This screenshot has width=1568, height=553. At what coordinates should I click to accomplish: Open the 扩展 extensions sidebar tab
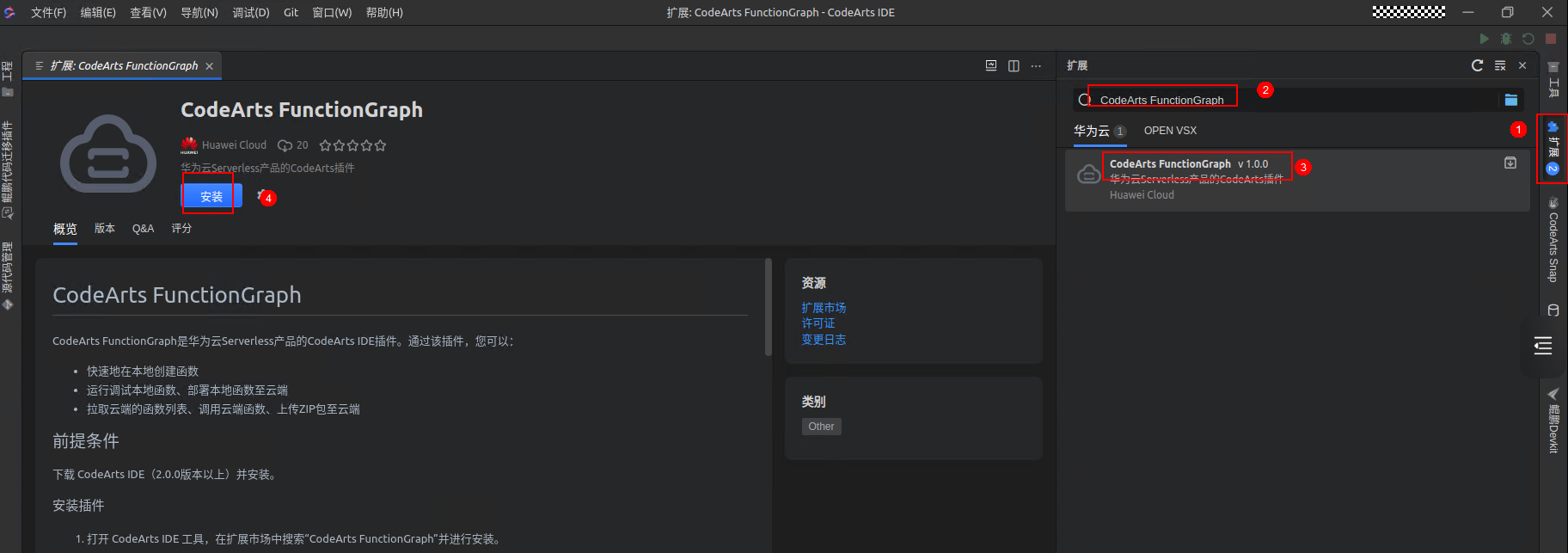1553,149
